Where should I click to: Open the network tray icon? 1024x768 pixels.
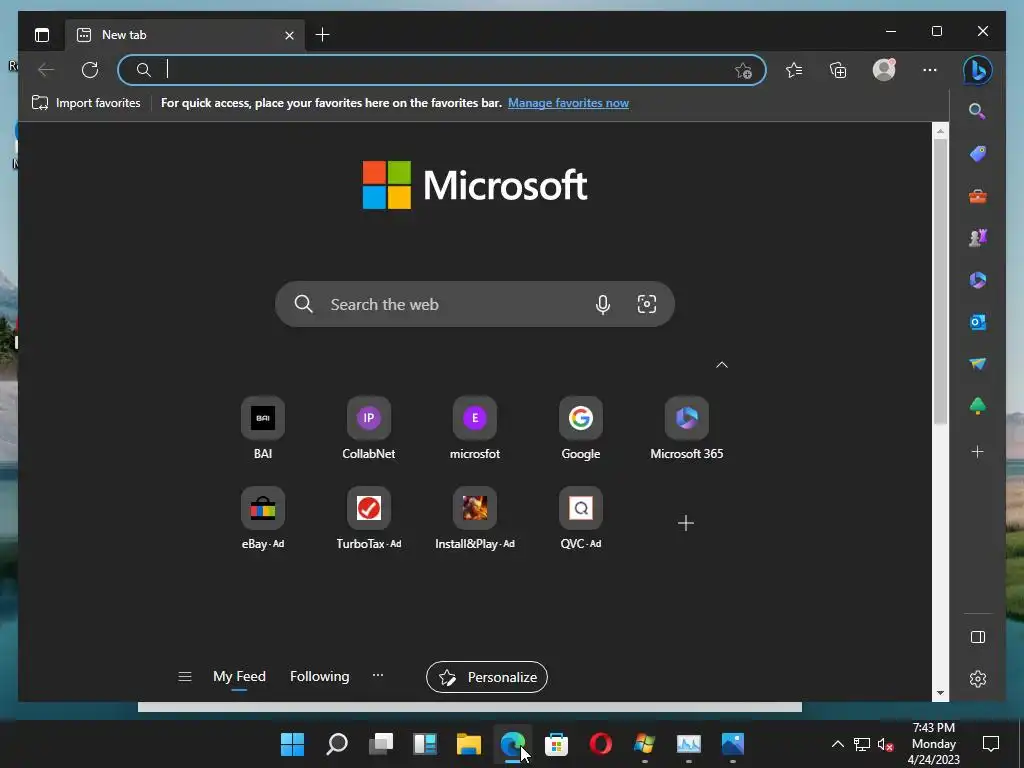(861, 744)
